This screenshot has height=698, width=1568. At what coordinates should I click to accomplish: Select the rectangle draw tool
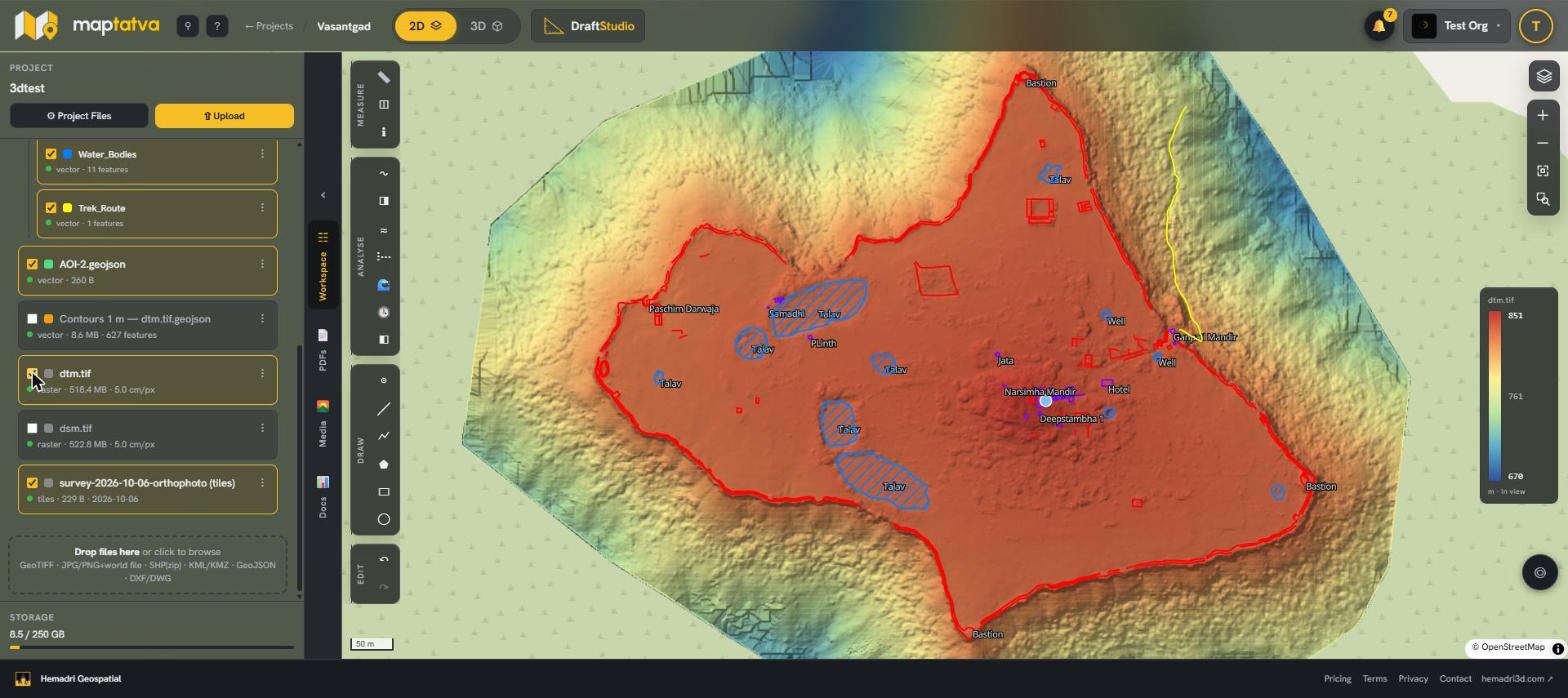pyautogui.click(x=384, y=492)
